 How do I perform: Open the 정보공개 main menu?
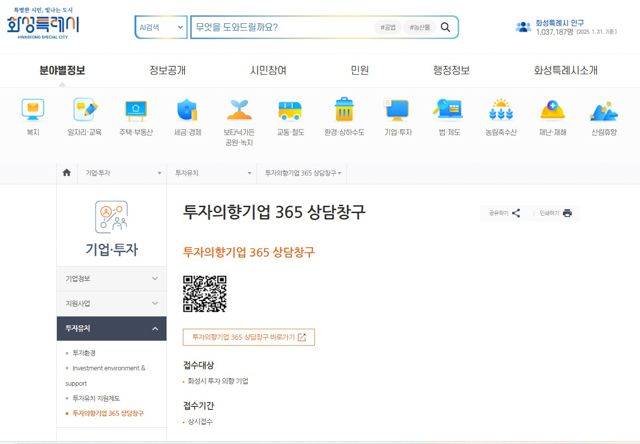pos(167,70)
